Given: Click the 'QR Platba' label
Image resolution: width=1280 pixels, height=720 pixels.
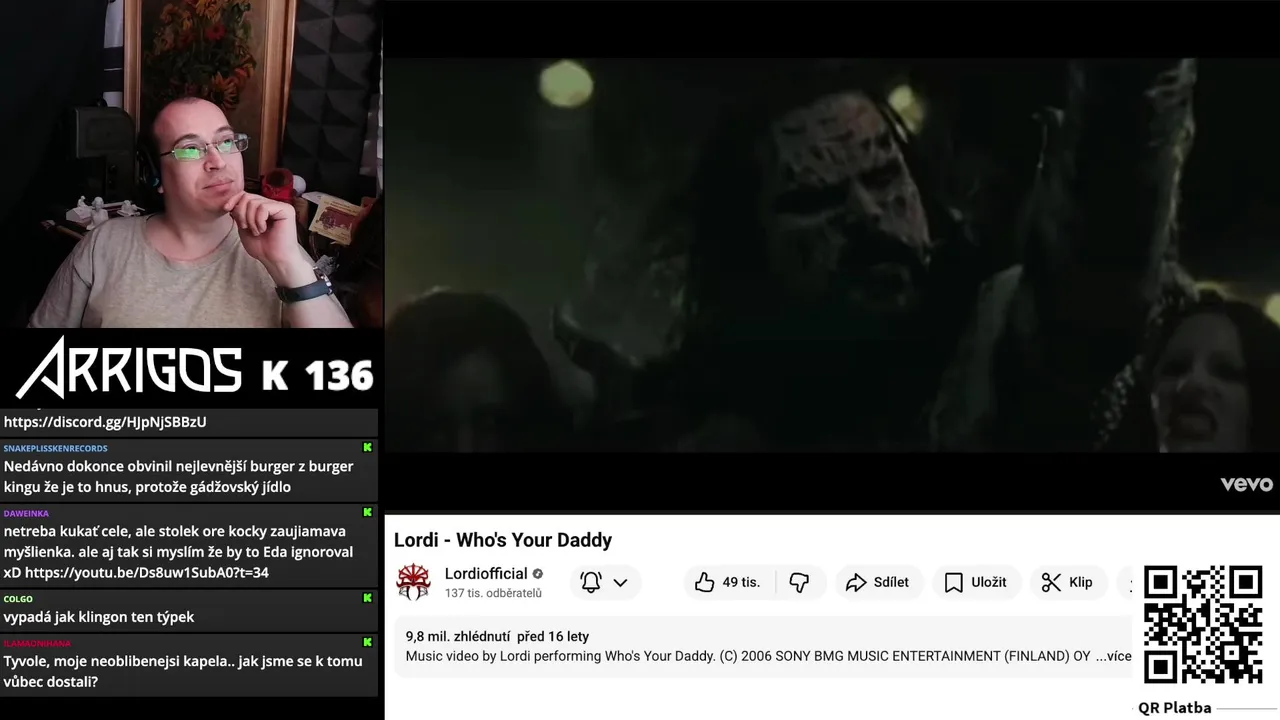Looking at the screenshot, I should pyautogui.click(x=1175, y=708).
